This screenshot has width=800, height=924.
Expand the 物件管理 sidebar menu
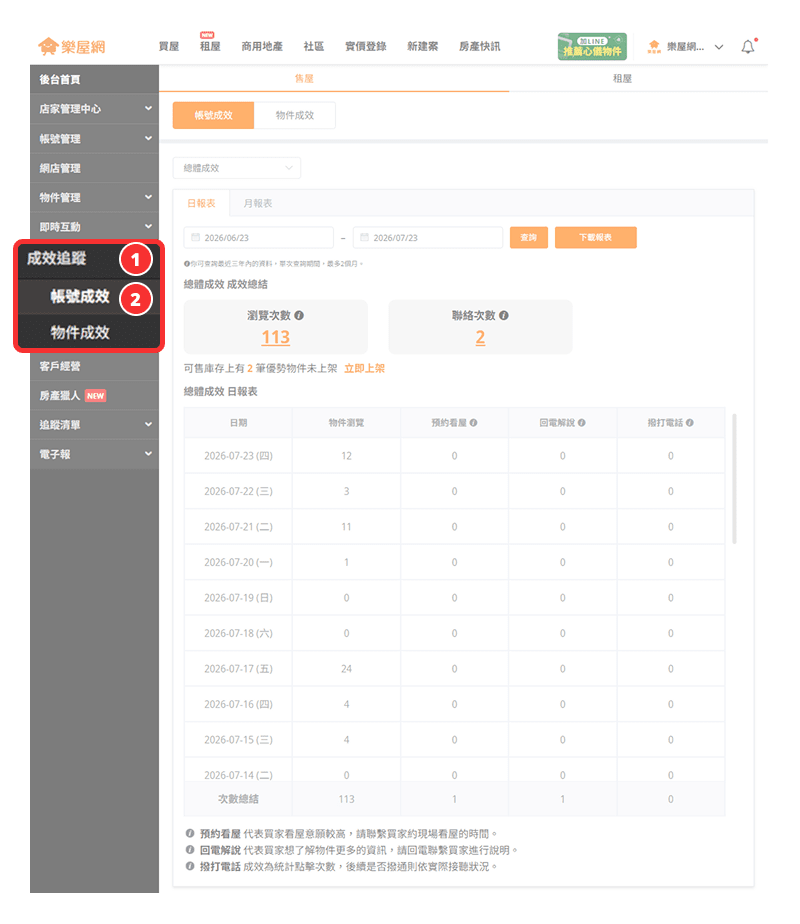click(x=94, y=197)
